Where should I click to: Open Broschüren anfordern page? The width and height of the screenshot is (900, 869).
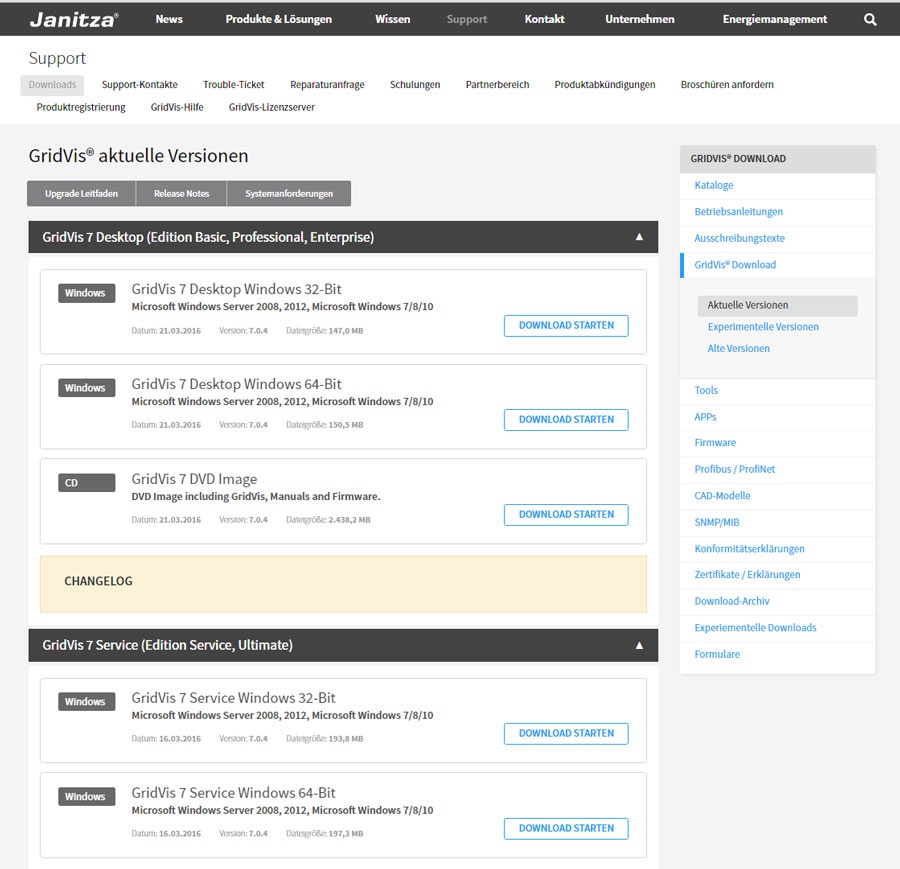(727, 85)
